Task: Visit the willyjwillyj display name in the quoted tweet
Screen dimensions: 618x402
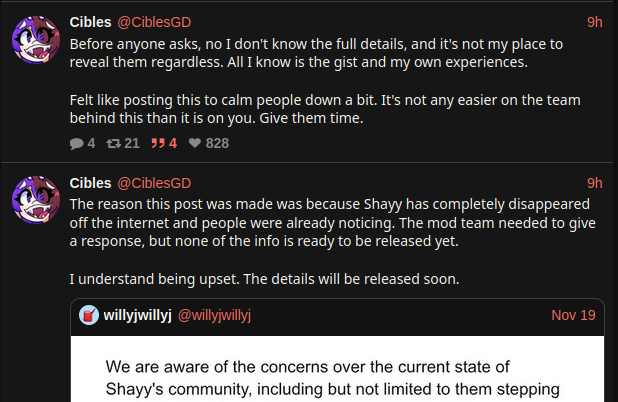Action: (137, 315)
